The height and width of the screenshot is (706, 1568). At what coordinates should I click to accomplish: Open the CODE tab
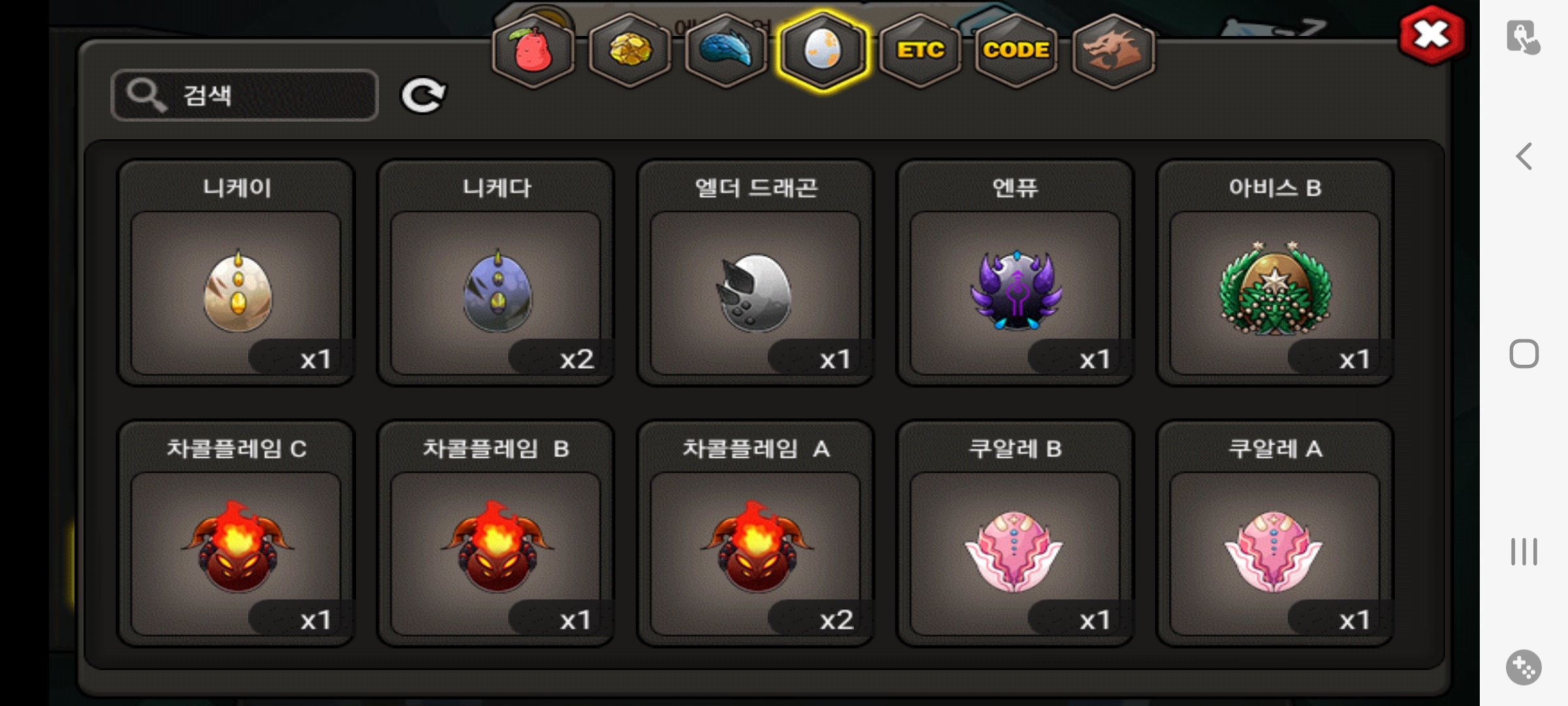(1016, 51)
